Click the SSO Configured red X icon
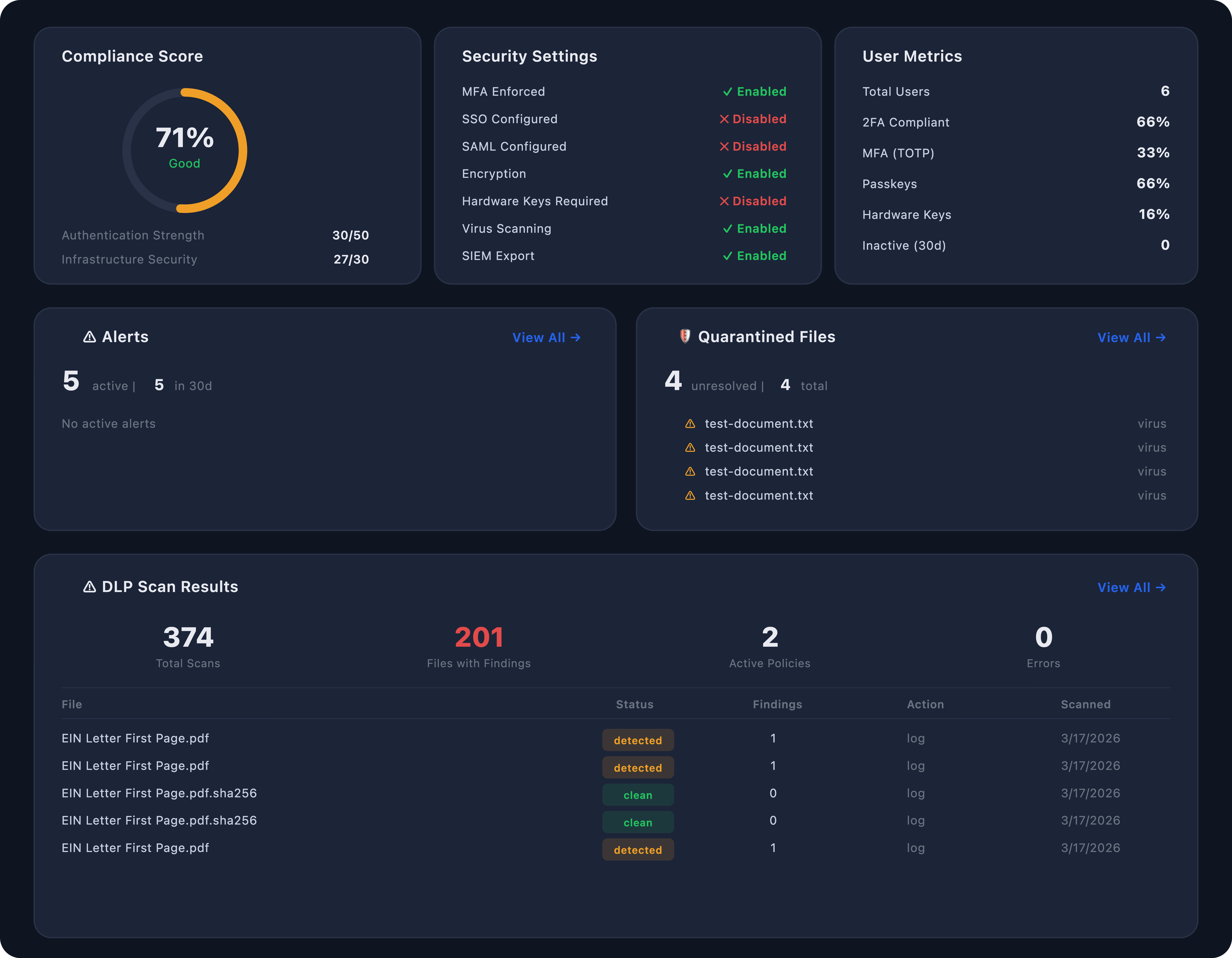 pyautogui.click(x=724, y=119)
